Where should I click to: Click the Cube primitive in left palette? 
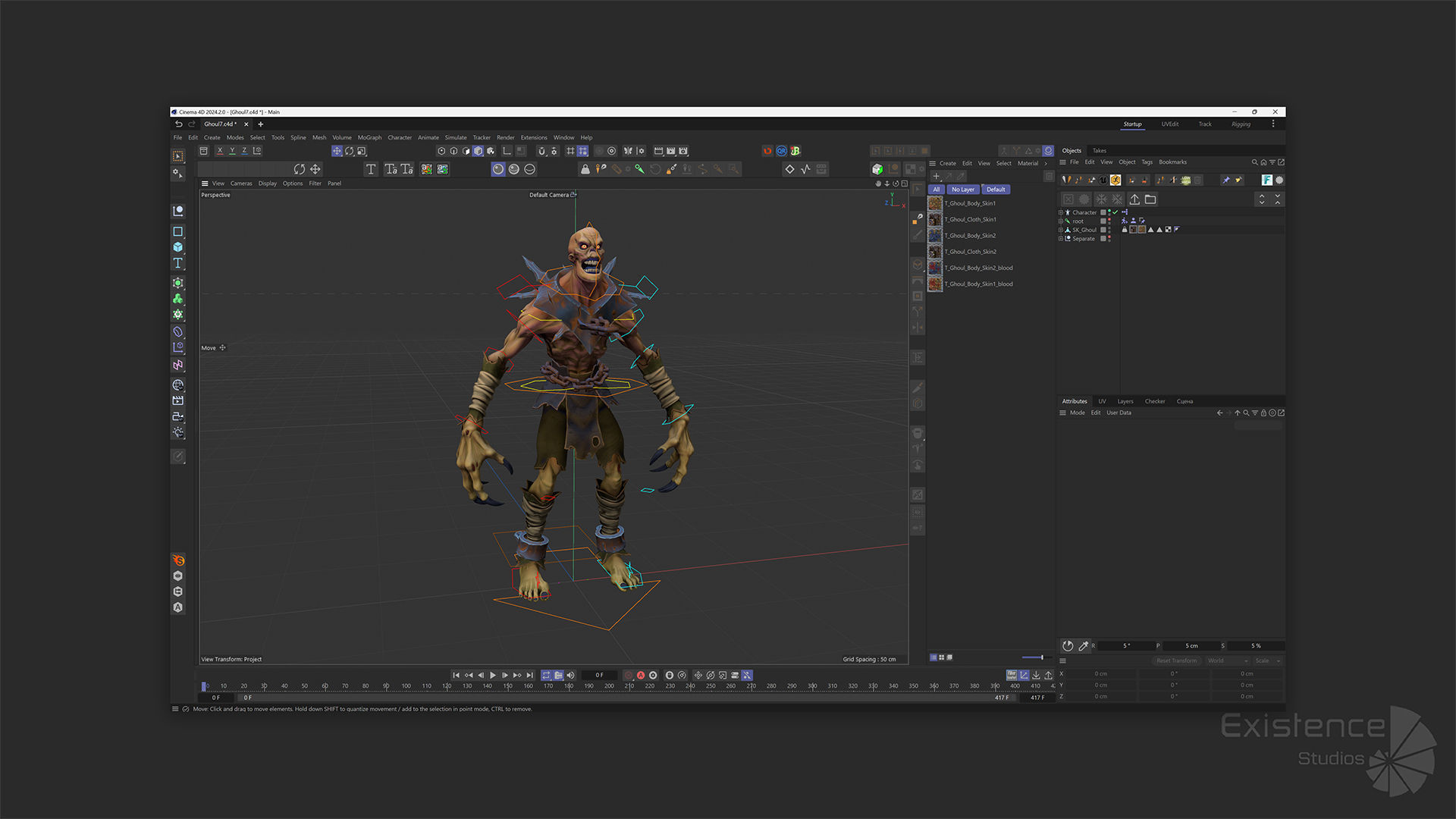(x=178, y=247)
